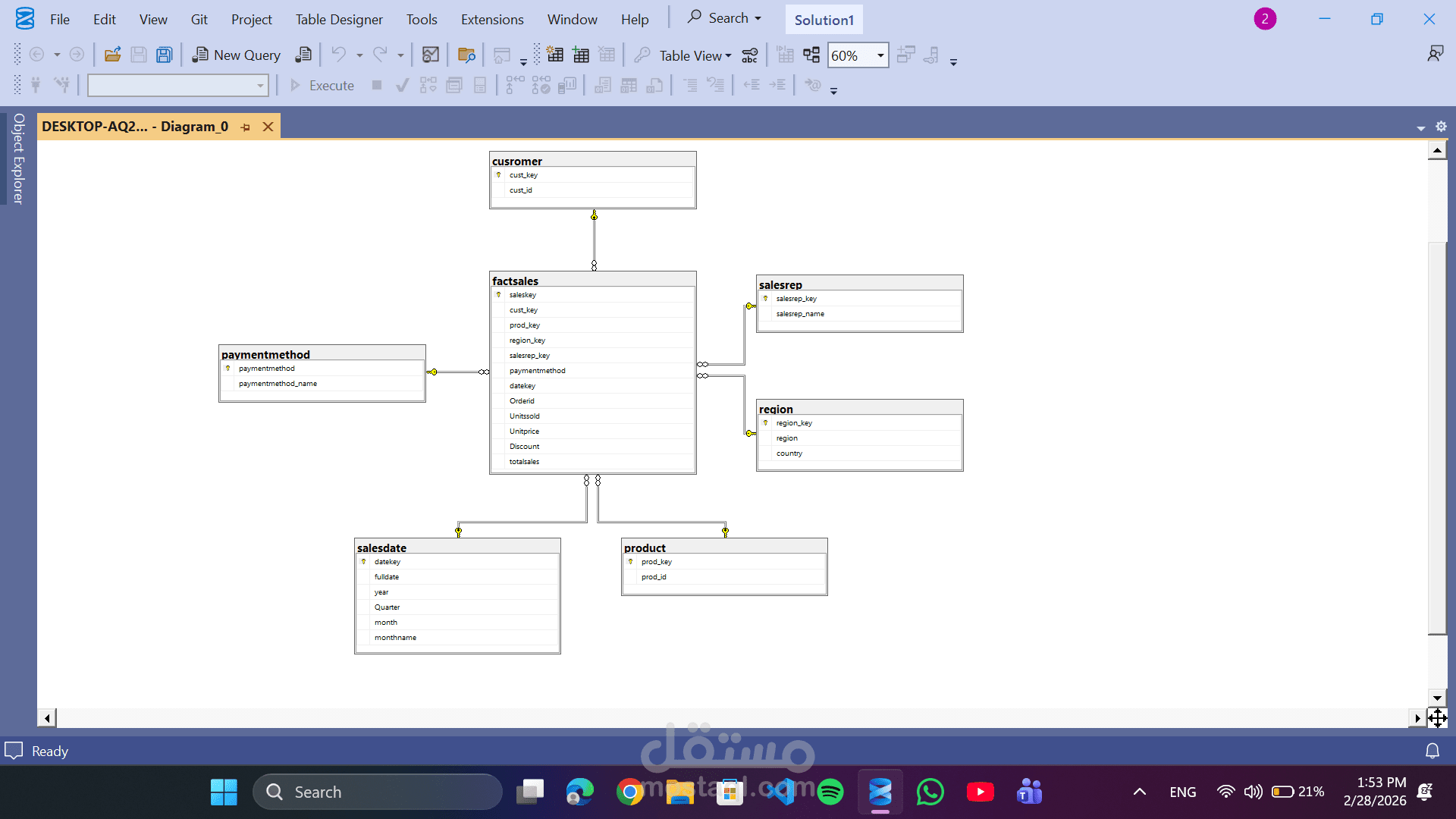The image size is (1456, 819).
Task: Open WhatsApp from the taskbar
Action: 930,792
